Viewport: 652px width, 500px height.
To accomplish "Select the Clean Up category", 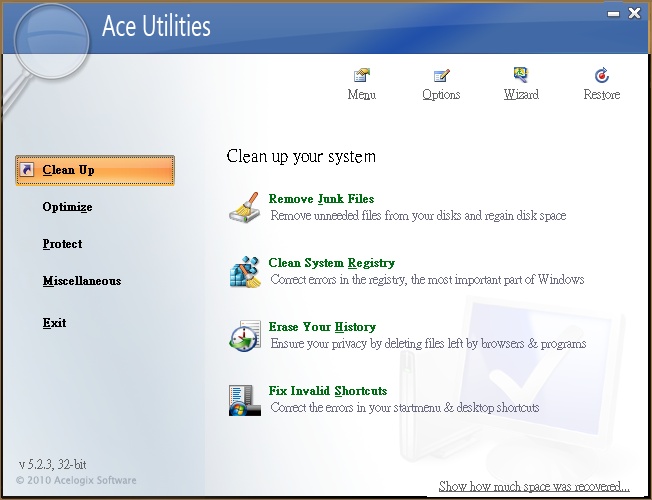I will (95, 170).
